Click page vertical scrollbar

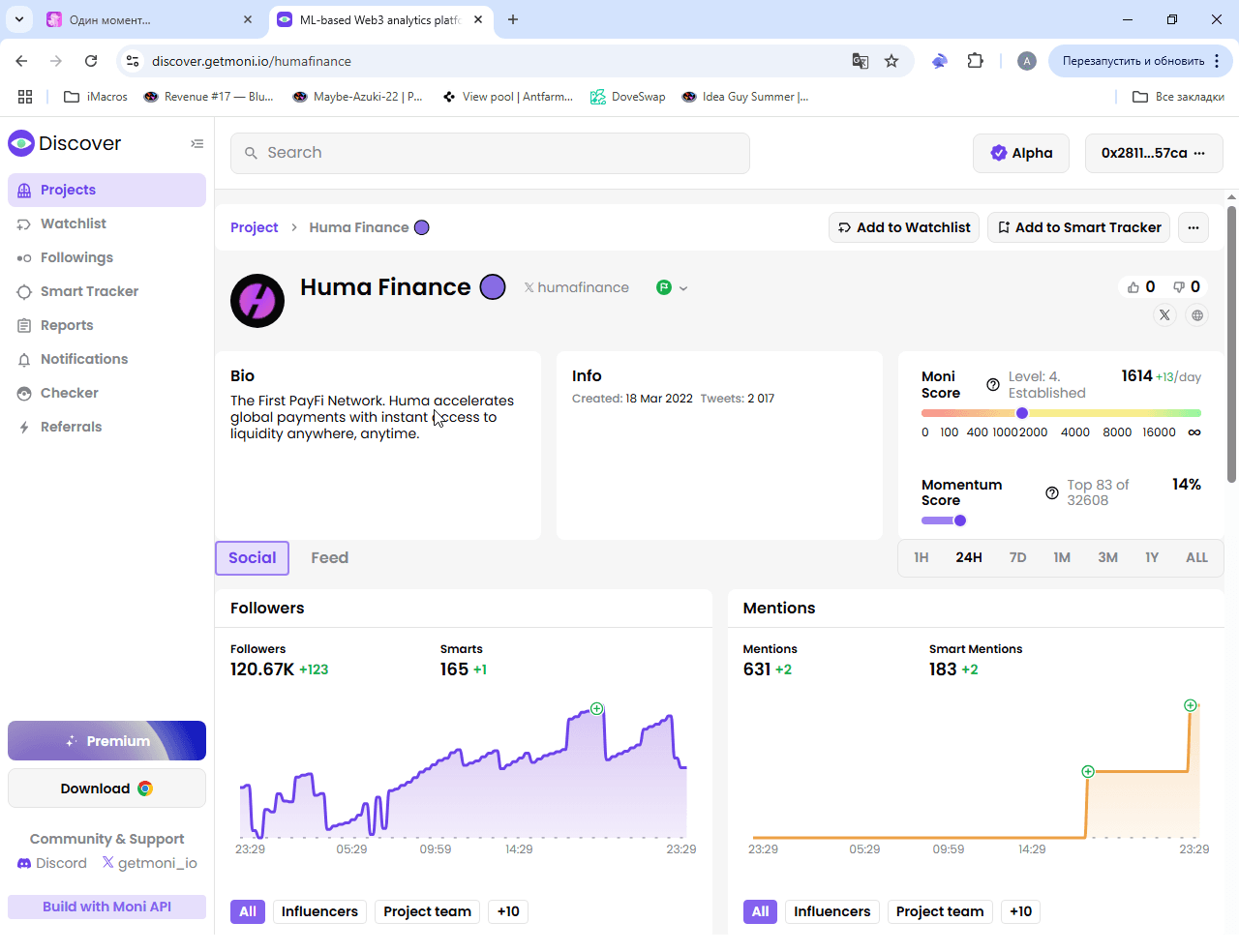pyautogui.click(x=1231, y=343)
